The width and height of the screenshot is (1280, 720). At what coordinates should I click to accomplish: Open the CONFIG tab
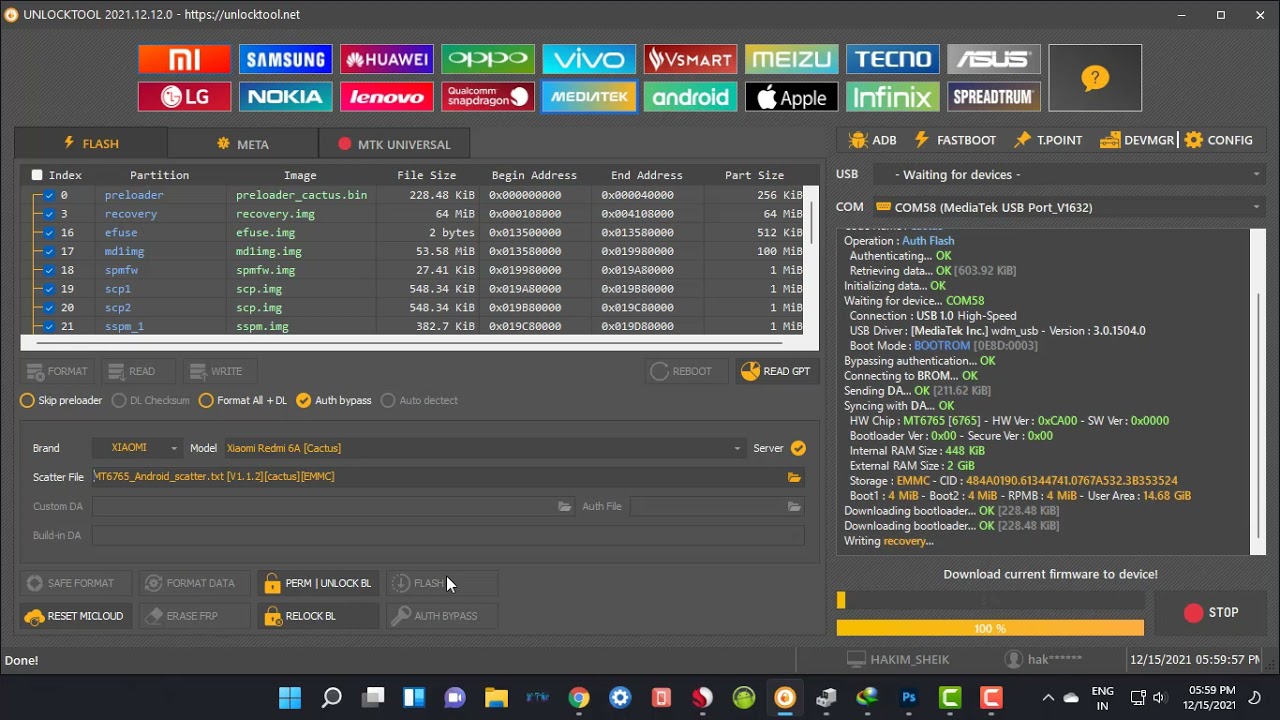coord(1218,140)
